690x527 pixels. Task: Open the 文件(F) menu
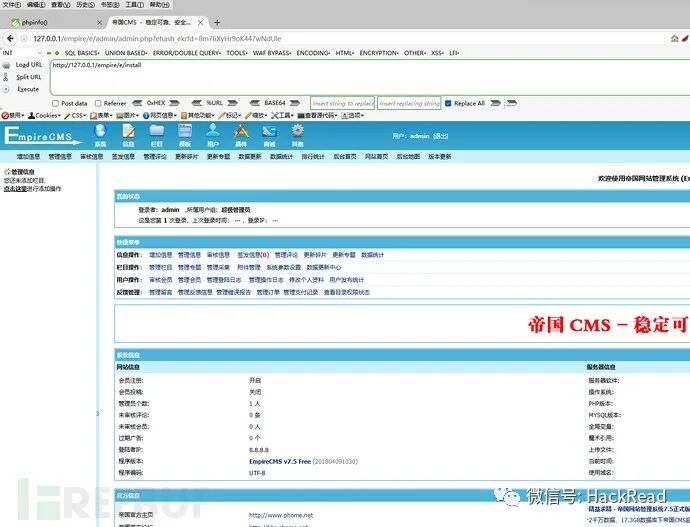[12, 5]
